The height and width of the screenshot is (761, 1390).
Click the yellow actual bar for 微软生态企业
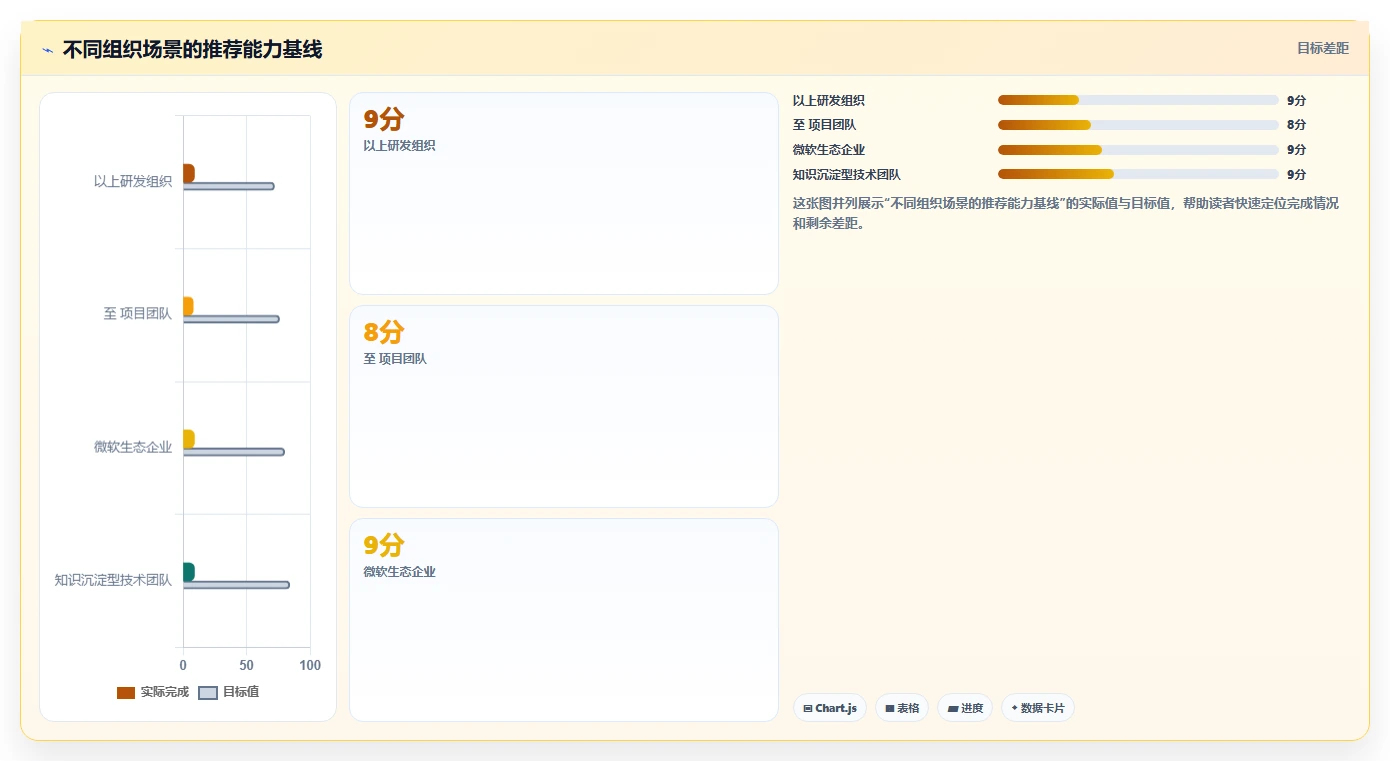click(188, 439)
